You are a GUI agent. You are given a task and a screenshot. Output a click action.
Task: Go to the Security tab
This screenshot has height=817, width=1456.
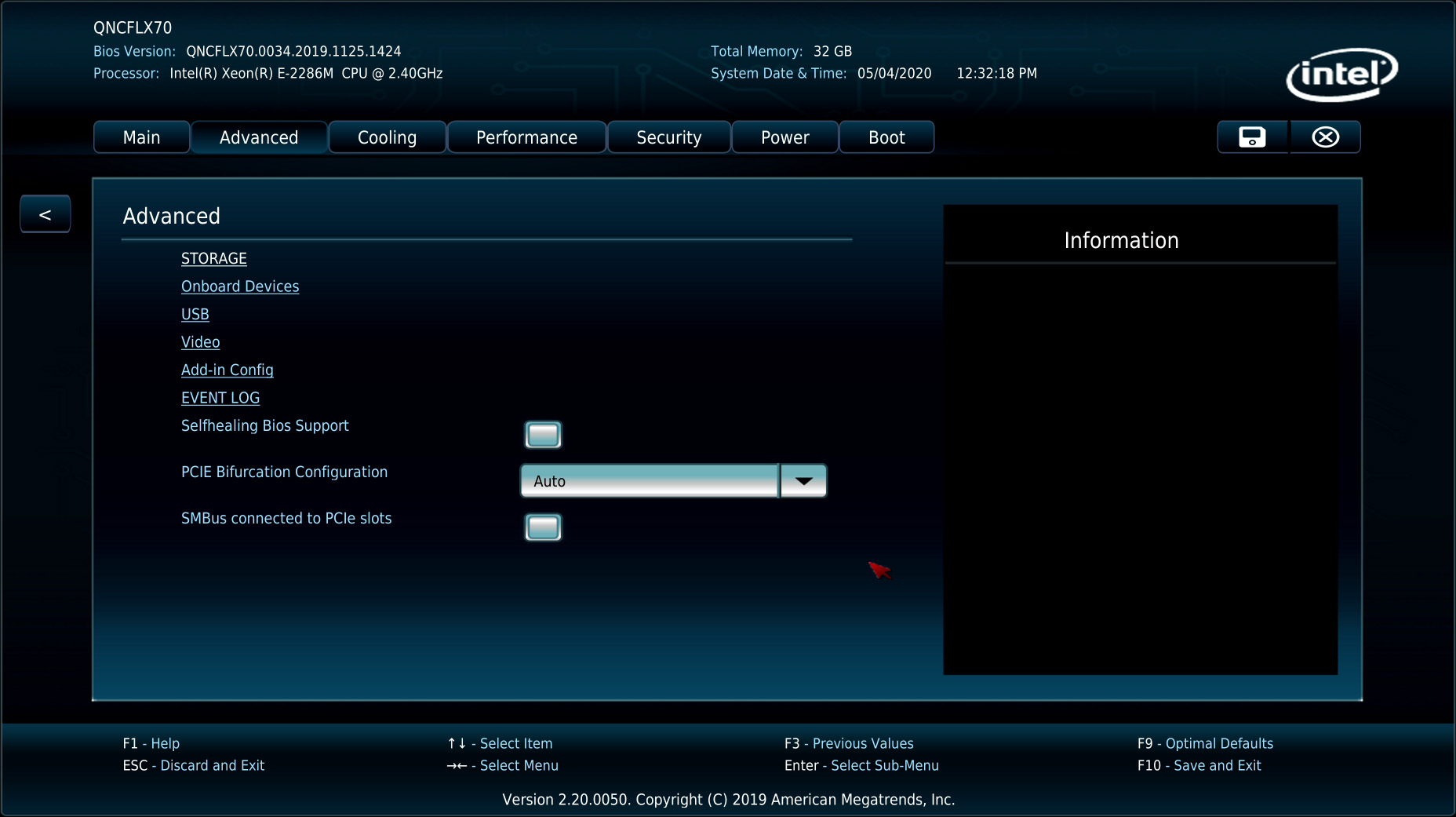pos(668,137)
